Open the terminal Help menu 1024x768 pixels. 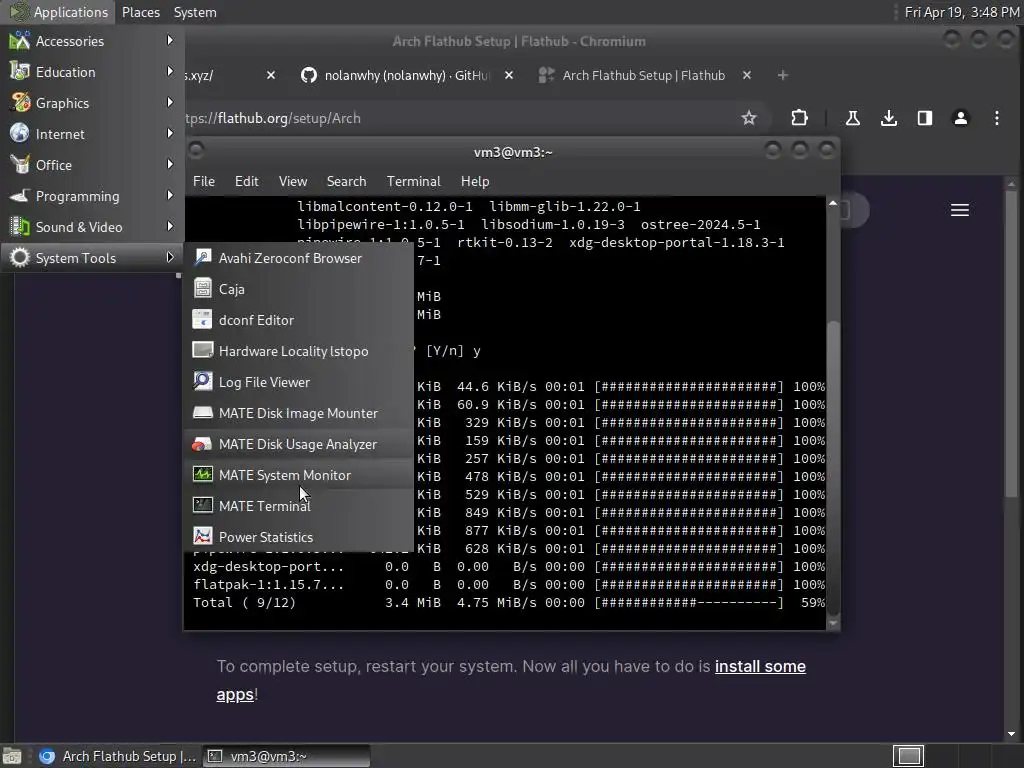pyautogui.click(x=475, y=181)
